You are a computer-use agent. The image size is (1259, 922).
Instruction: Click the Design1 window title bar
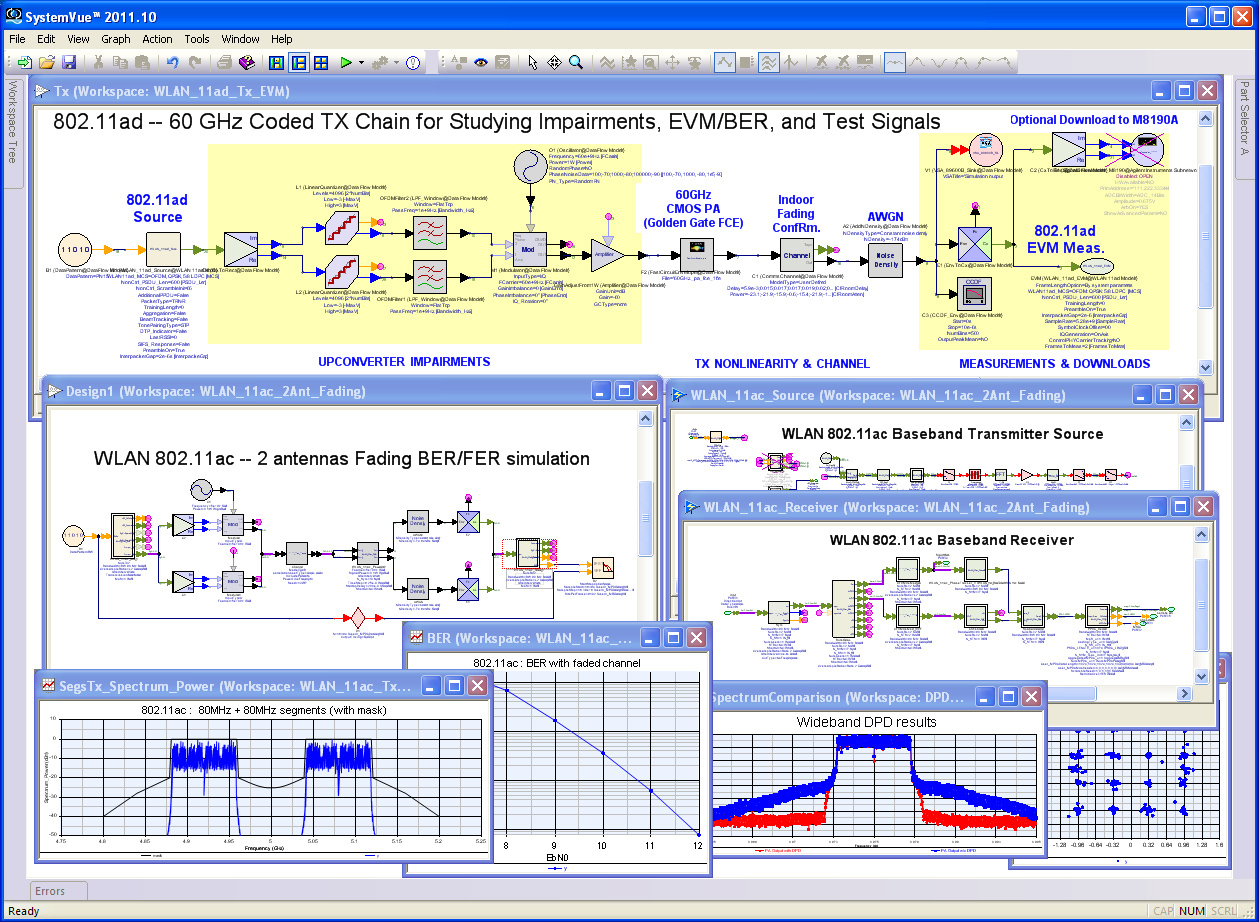click(300, 391)
